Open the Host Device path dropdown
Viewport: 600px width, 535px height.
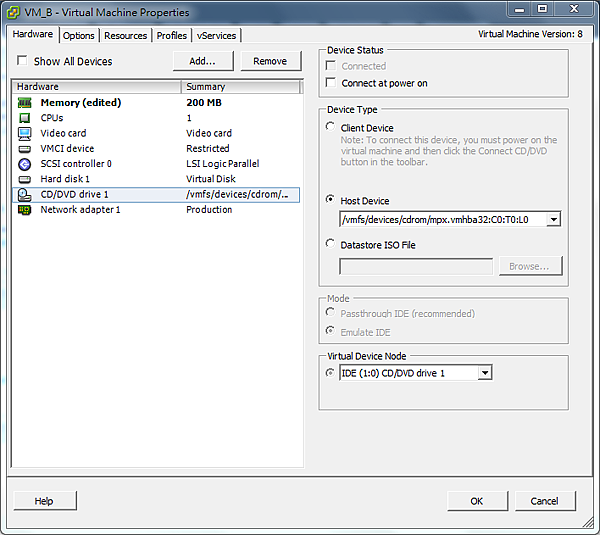click(x=554, y=220)
